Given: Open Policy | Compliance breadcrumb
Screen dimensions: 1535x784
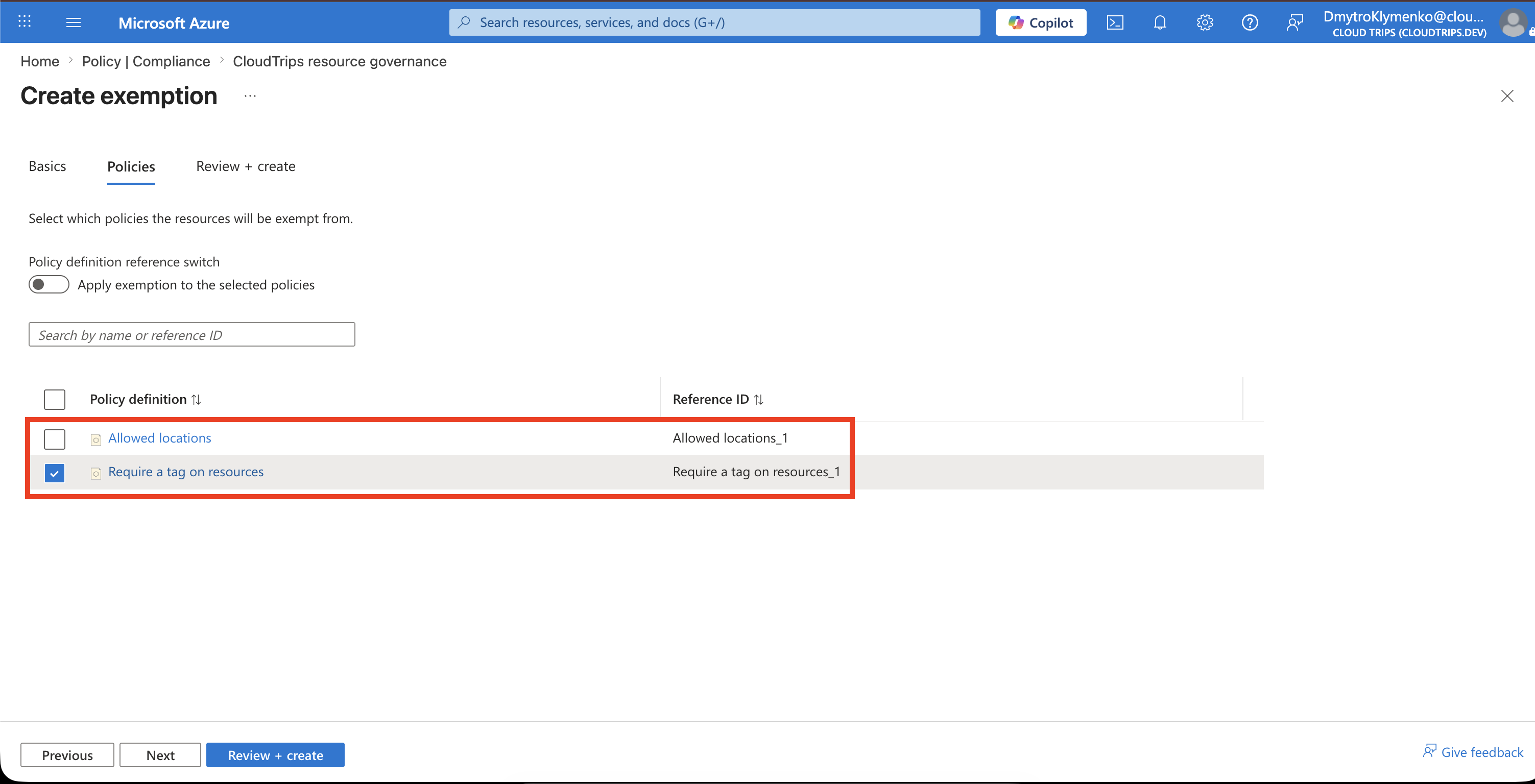Looking at the screenshot, I should tap(146, 61).
